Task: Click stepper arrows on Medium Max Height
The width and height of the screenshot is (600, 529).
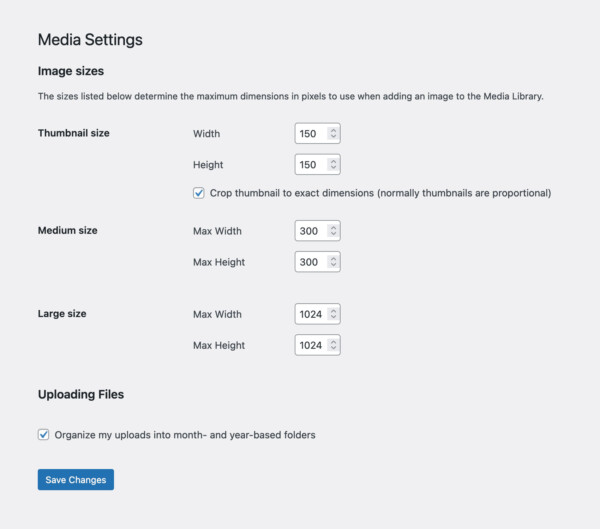Action: coord(333,262)
